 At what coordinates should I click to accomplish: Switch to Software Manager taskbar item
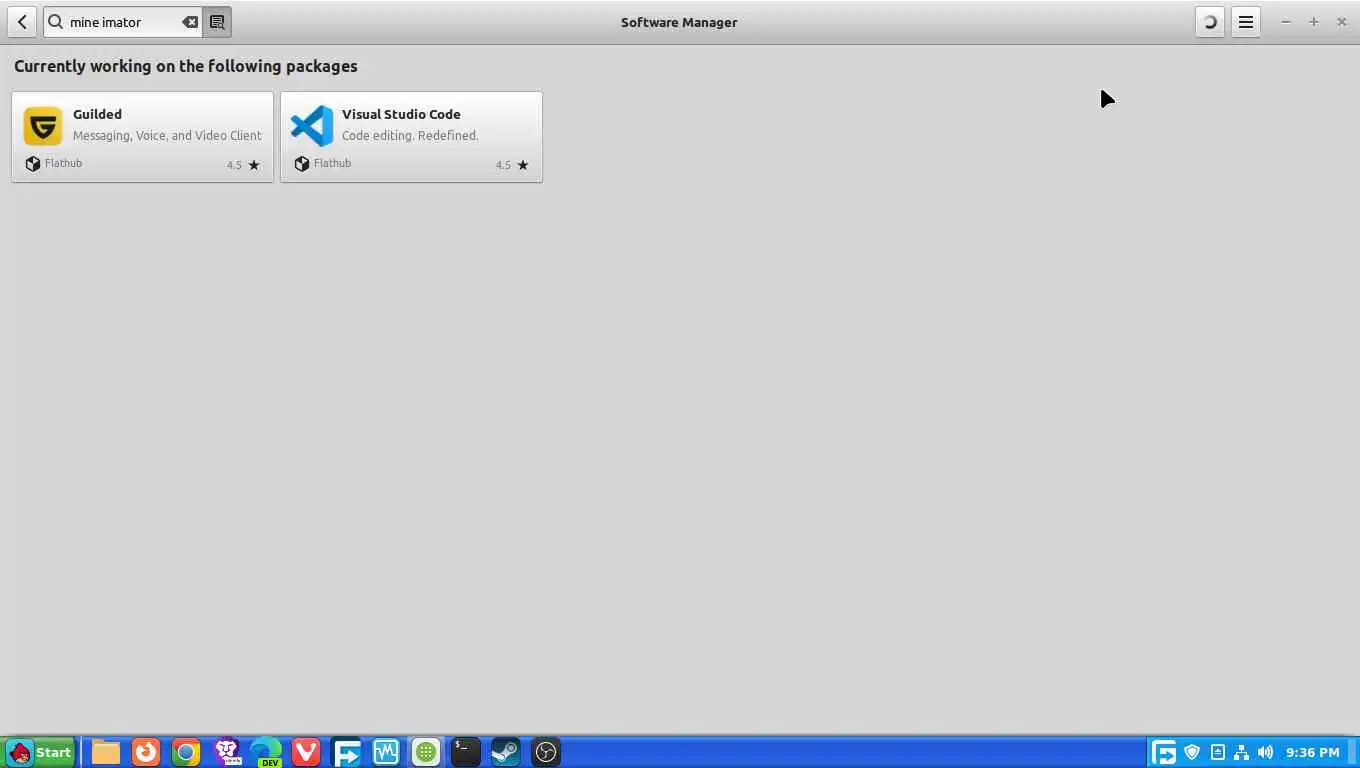click(426, 752)
